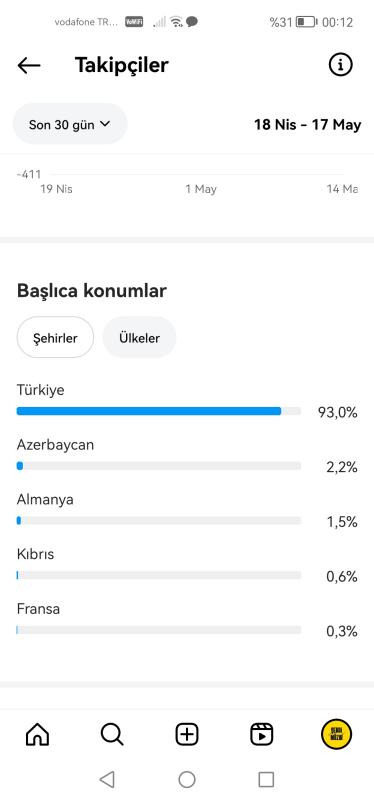The width and height of the screenshot is (374, 800).
Task: Select the Türkiye progress bar
Action: [159, 411]
